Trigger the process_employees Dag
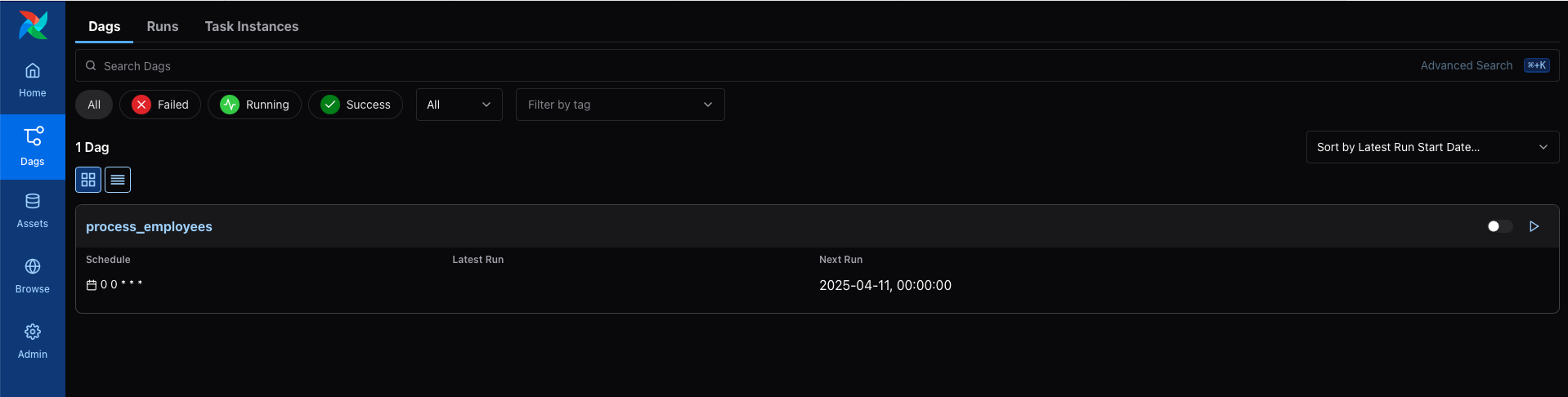The width and height of the screenshot is (1568, 397). (x=1534, y=226)
